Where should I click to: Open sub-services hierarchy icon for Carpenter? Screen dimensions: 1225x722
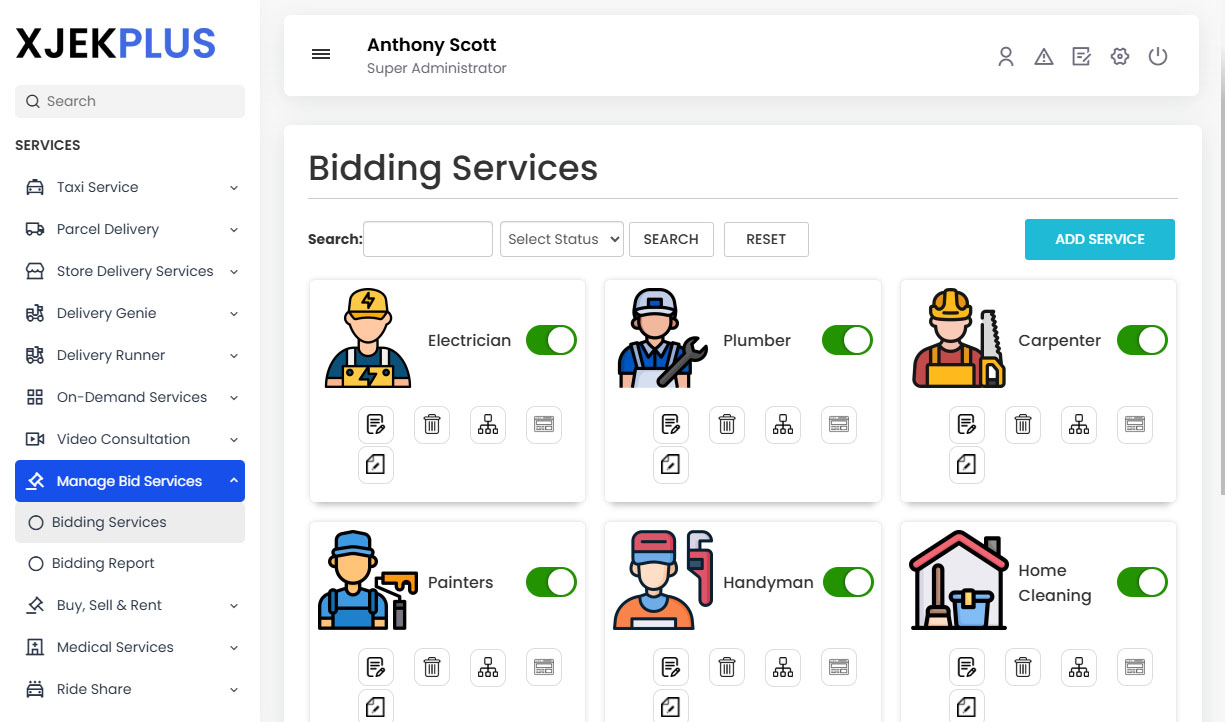(x=1078, y=424)
